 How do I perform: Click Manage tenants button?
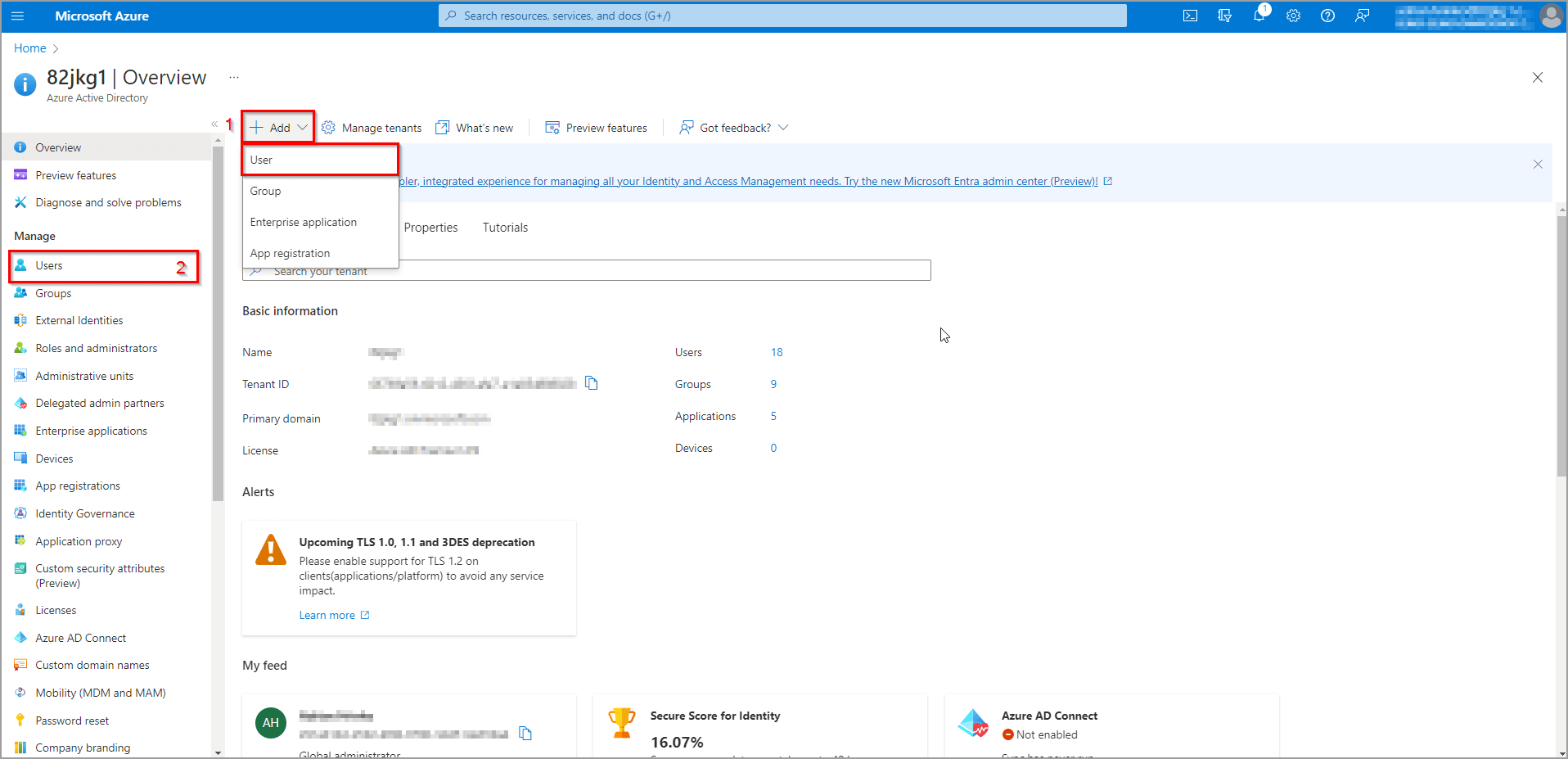(372, 128)
